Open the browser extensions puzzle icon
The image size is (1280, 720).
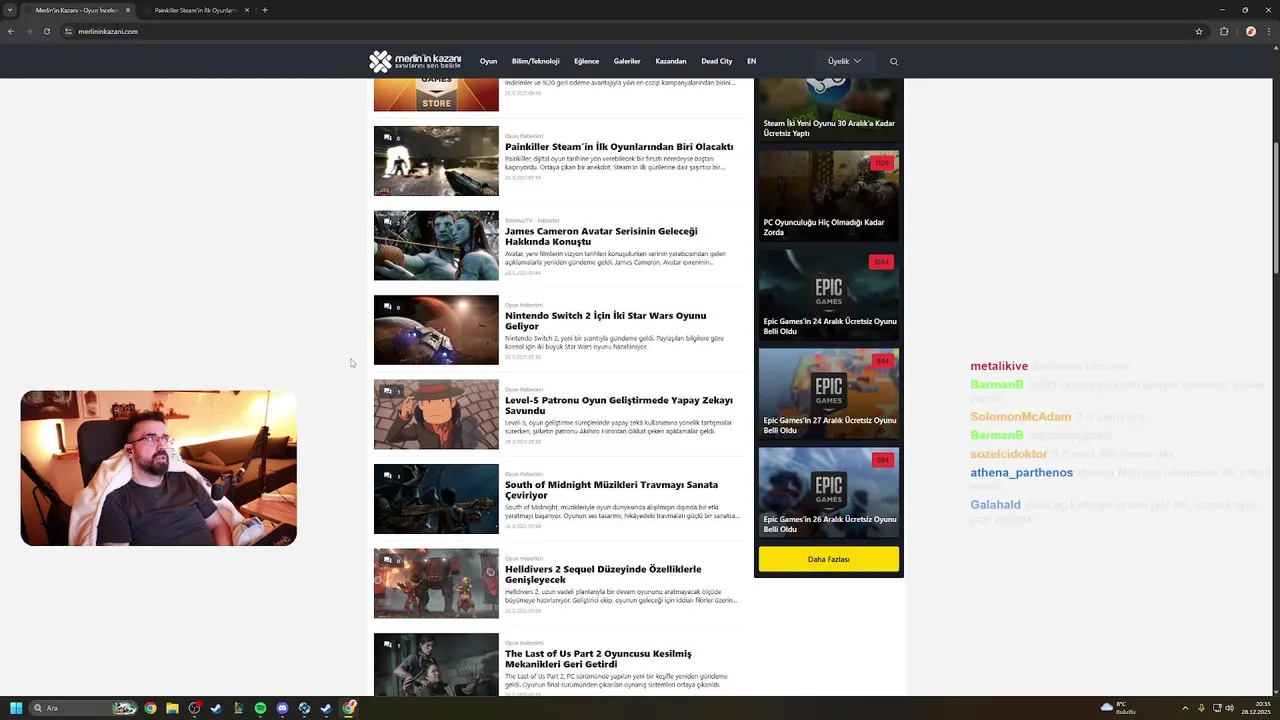coord(1224,31)
